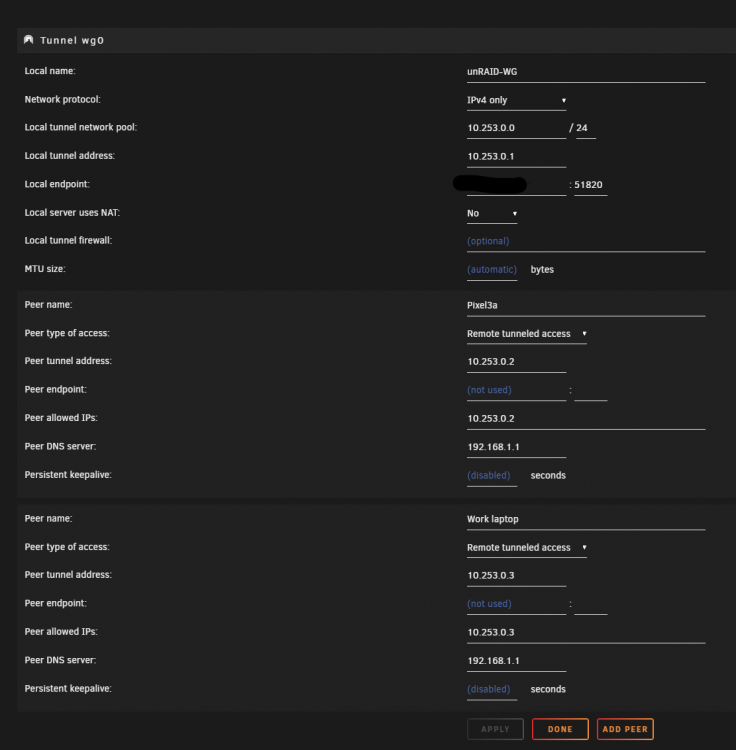Click the APPLY button
Image resolution: width=736 pixels, height=750 pixels.
(x=495, y=729)
